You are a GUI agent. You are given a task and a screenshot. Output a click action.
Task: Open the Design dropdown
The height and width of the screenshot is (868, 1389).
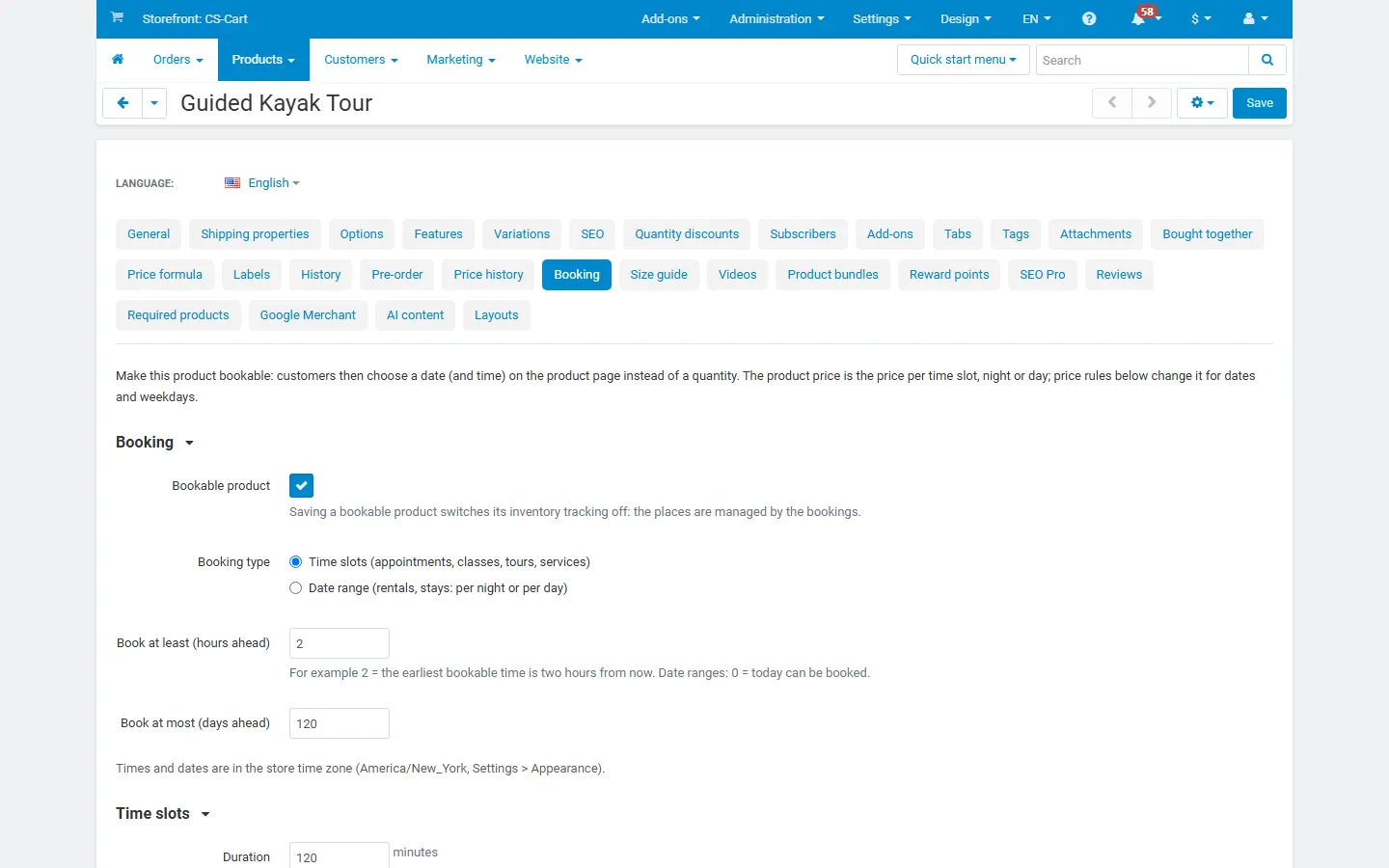[x=966, y=19]
